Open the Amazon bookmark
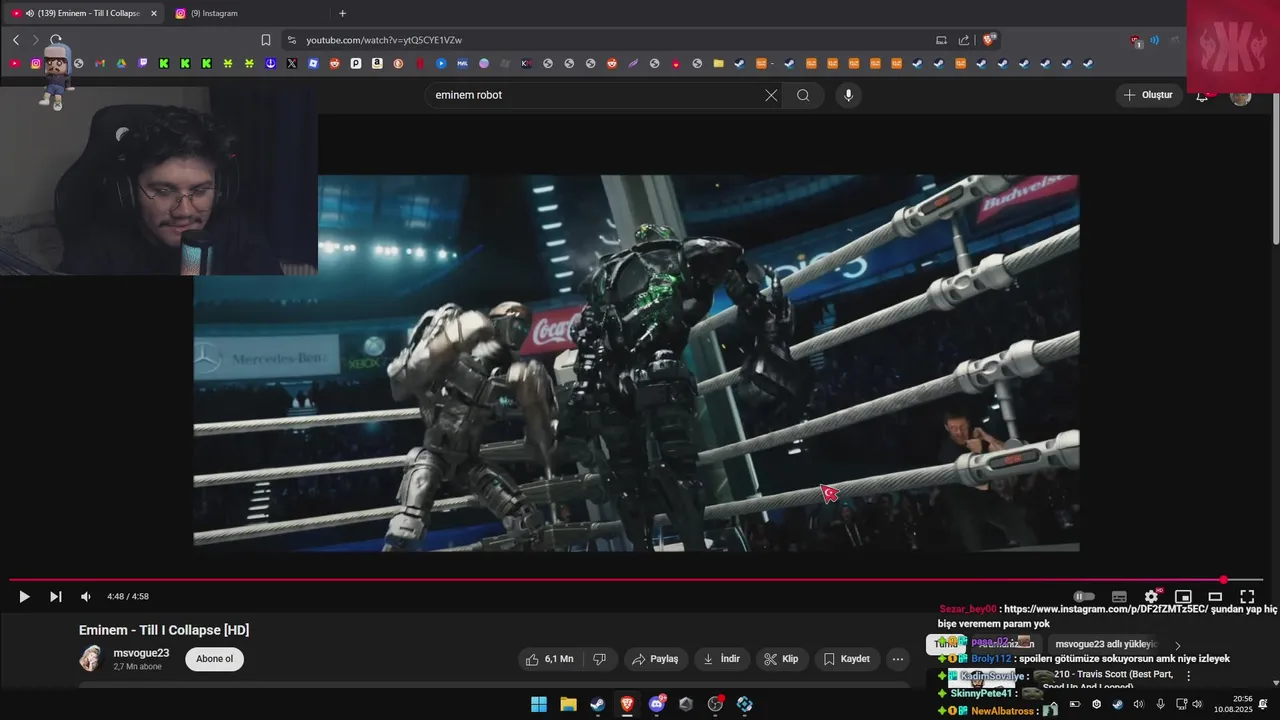 pos(377,63)
